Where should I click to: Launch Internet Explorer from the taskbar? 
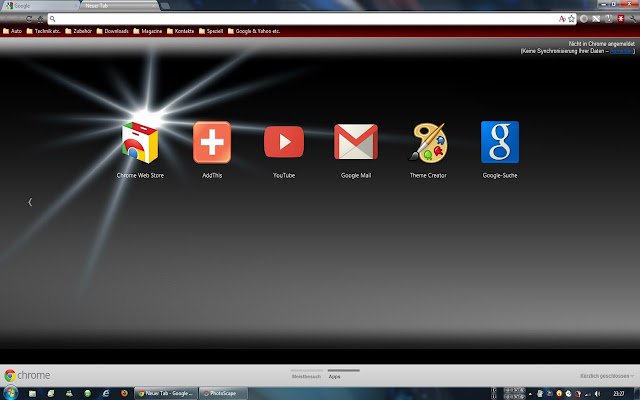[106, 393]
